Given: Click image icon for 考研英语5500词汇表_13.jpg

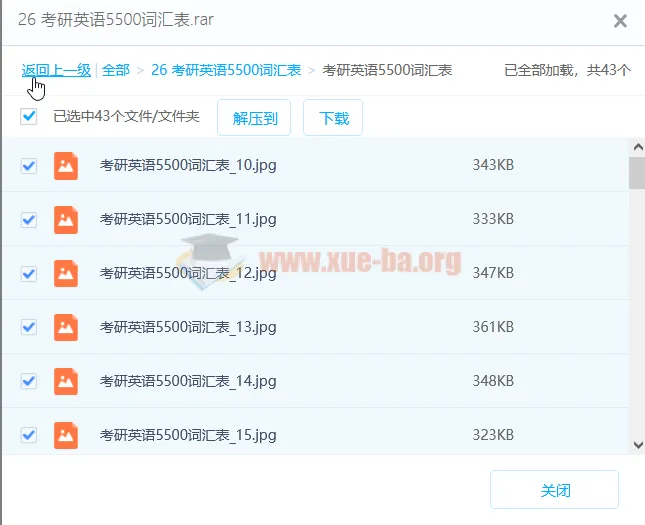Looking at the screenshot, I should [66, 327].
